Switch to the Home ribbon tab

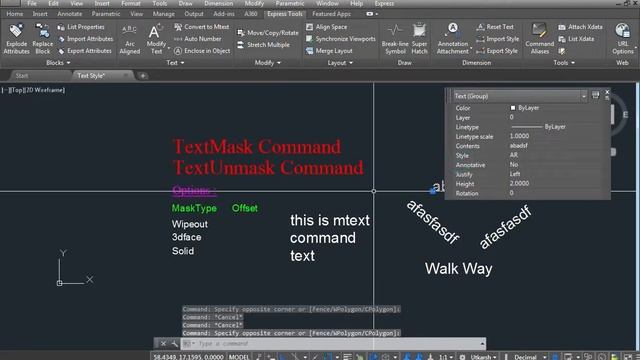click(15, 14)
